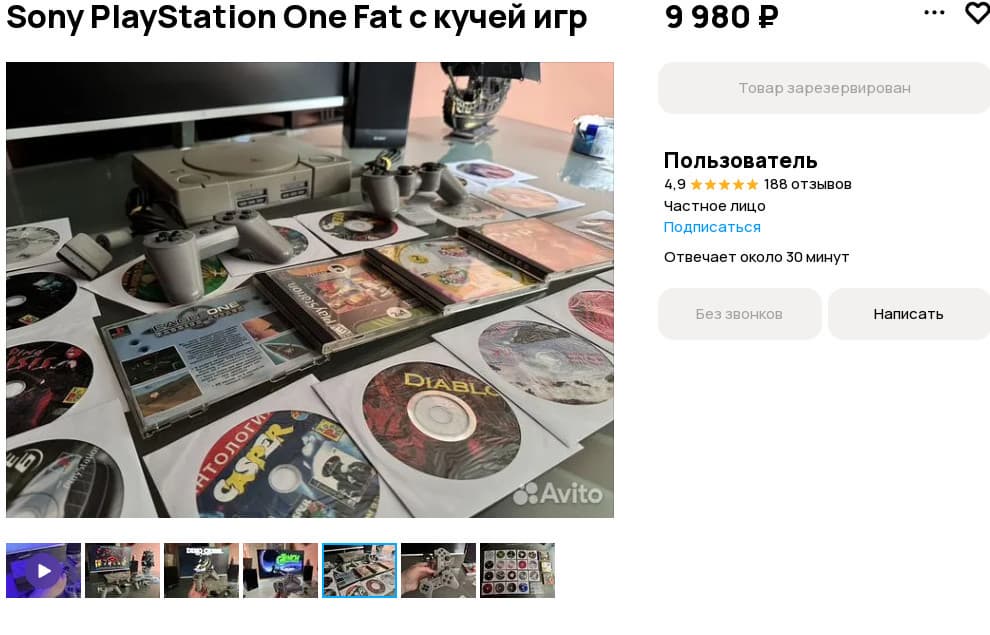Play the video thumbnail in gallery
The image size is (990, 635).
pyautogui.click(x=44, y=570)
